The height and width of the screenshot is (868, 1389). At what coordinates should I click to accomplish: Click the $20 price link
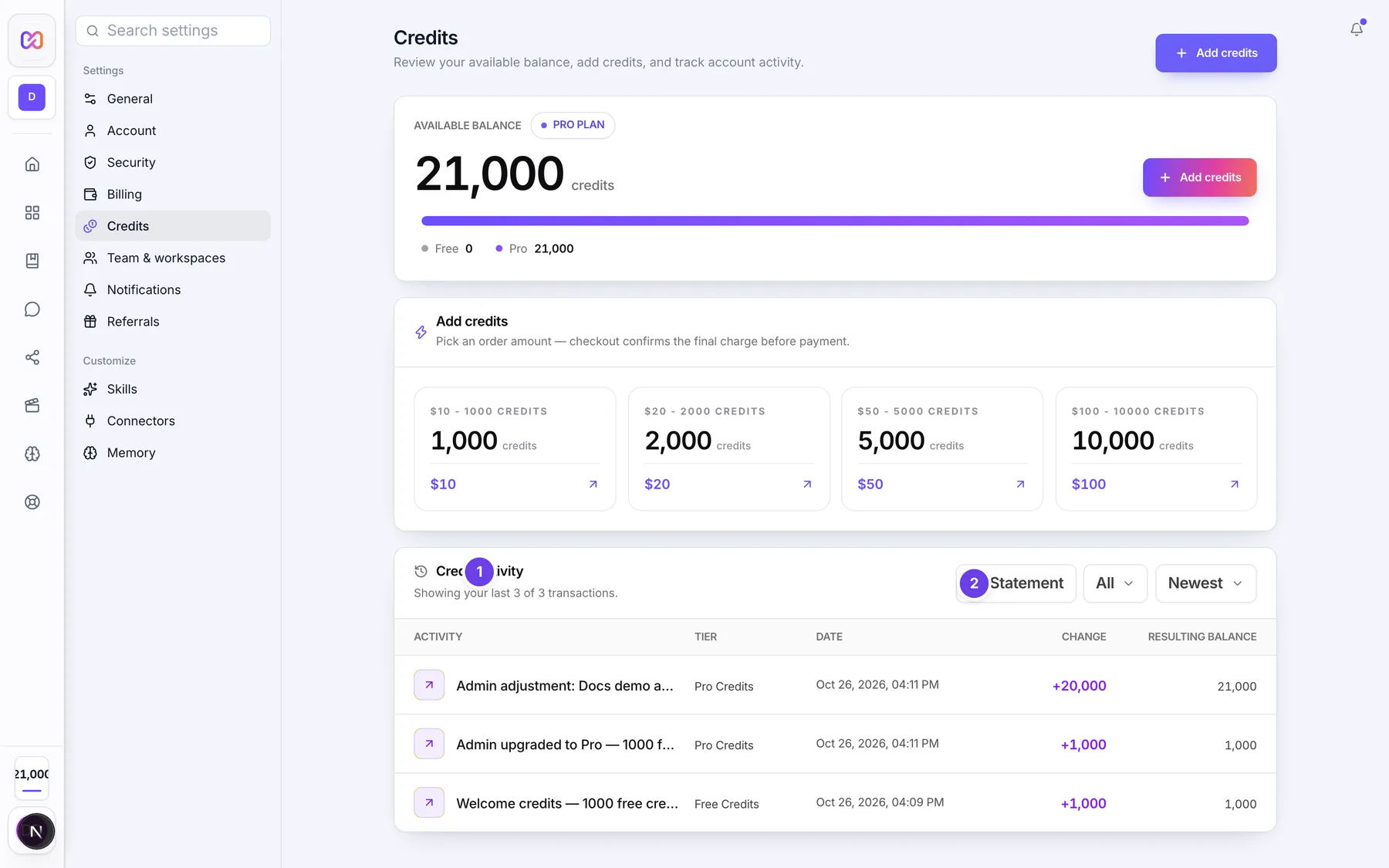click(x=657, y=484)
